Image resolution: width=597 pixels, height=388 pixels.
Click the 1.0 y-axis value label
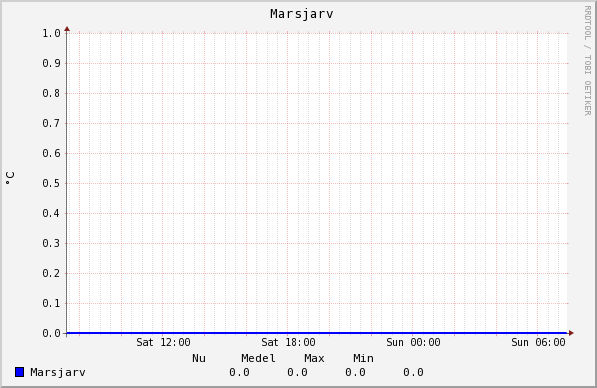click(x=51, y=33)
